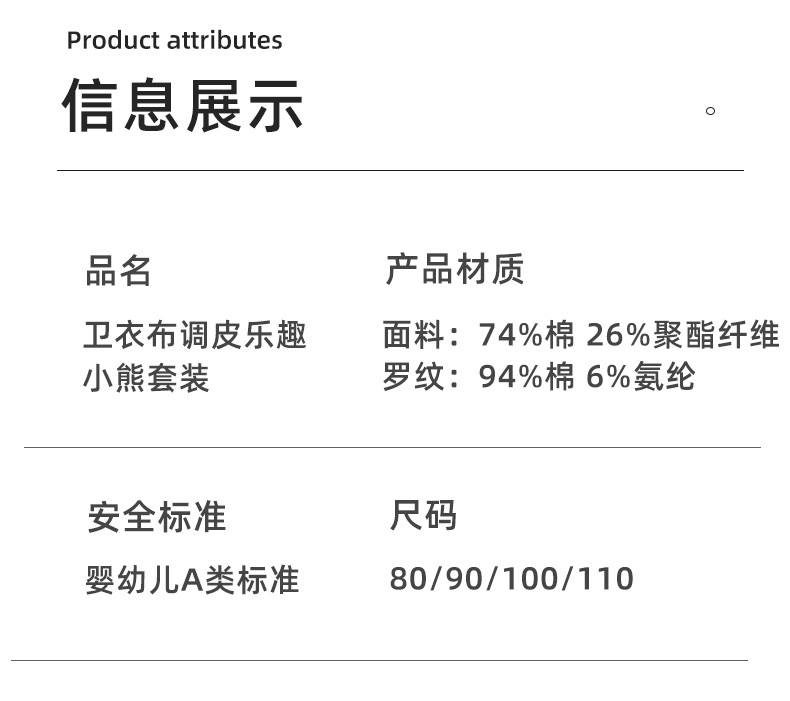The image size is (790, 701).
Task: Click the small circle icon at top right
Action: coord(711,110)
